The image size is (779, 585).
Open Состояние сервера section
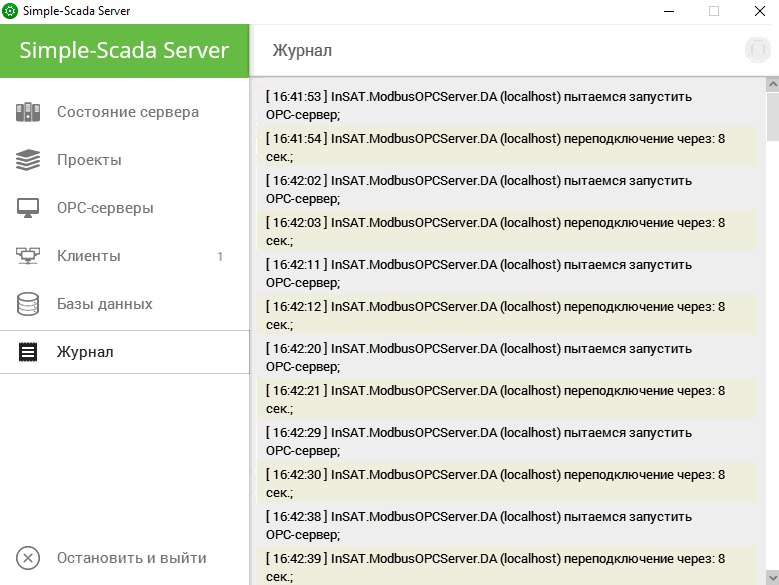pos(124,112)
